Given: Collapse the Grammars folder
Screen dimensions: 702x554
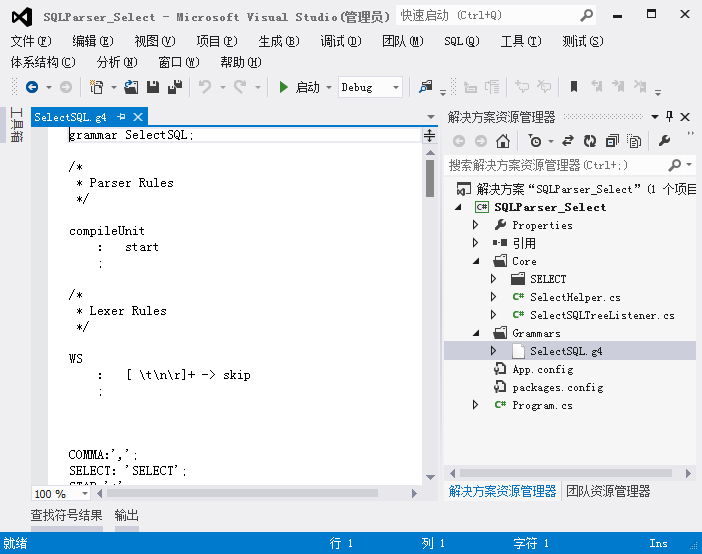Looking at the screenshot, I should 476,334.
